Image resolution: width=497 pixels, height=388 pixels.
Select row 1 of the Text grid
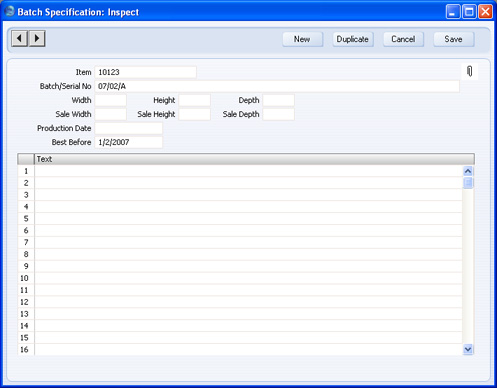[x=248, y=171]
